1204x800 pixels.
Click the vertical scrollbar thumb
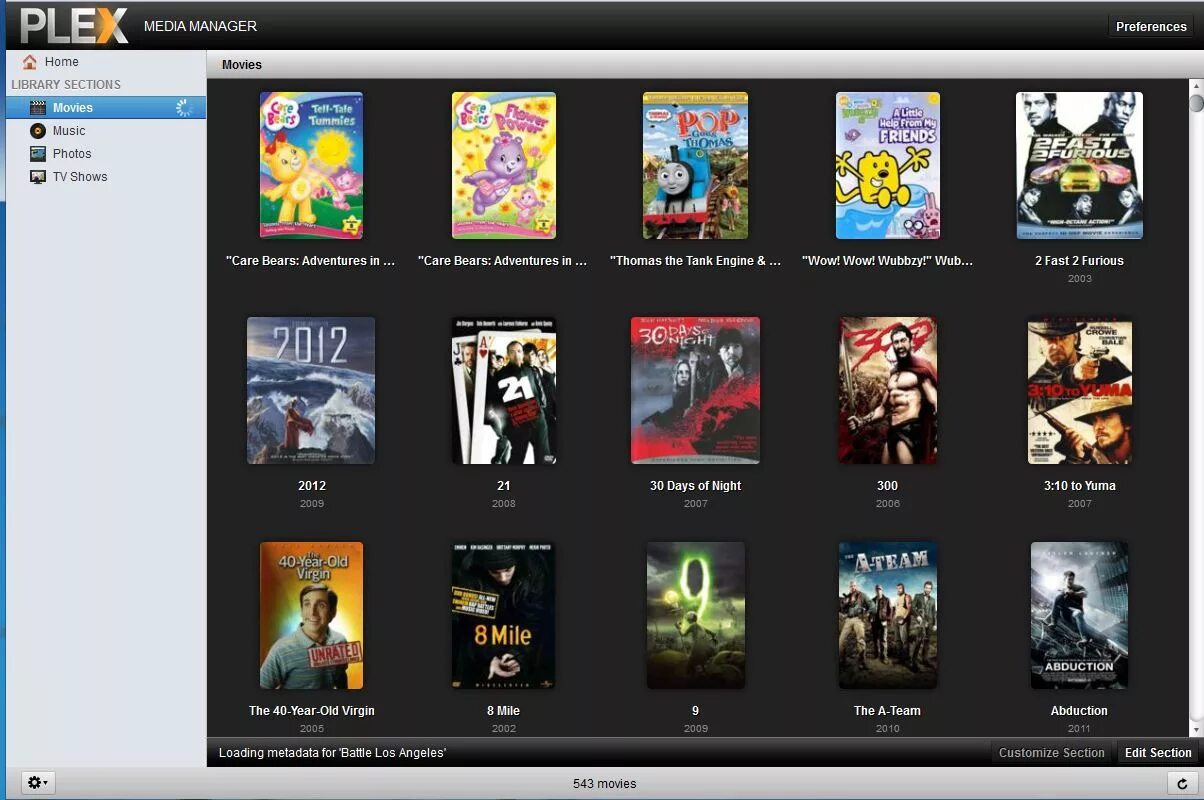[1196, 104]
